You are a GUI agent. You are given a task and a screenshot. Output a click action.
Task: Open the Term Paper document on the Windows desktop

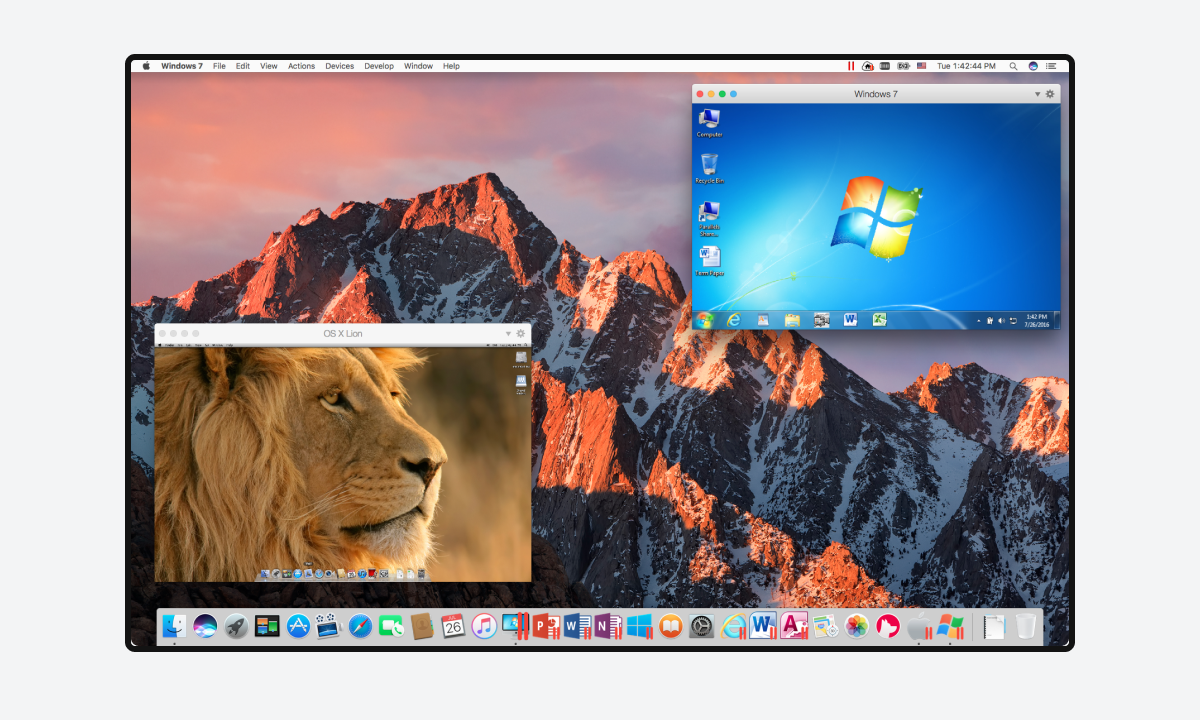[x=709, y=258]
